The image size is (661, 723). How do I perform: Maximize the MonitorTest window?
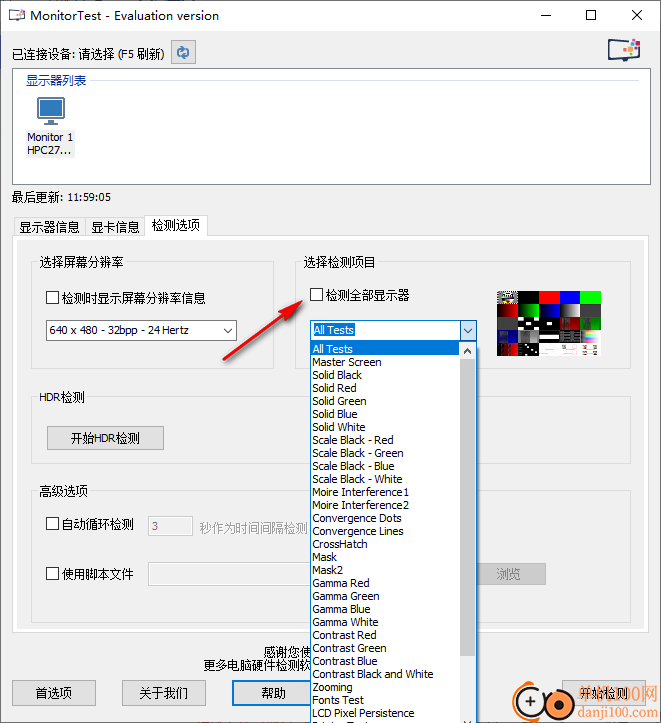(x=591, y=15)
